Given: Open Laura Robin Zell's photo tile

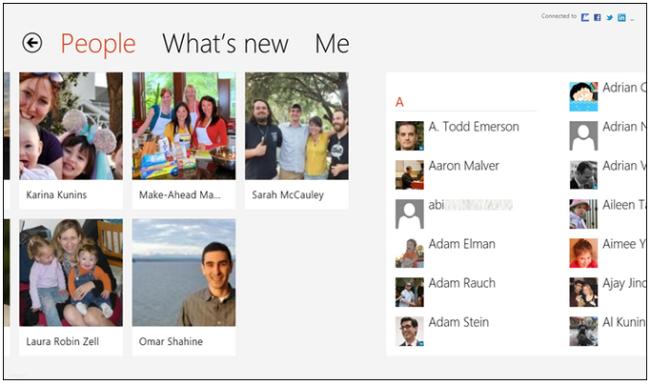Looking at the screenshot, I should [71, 287].
